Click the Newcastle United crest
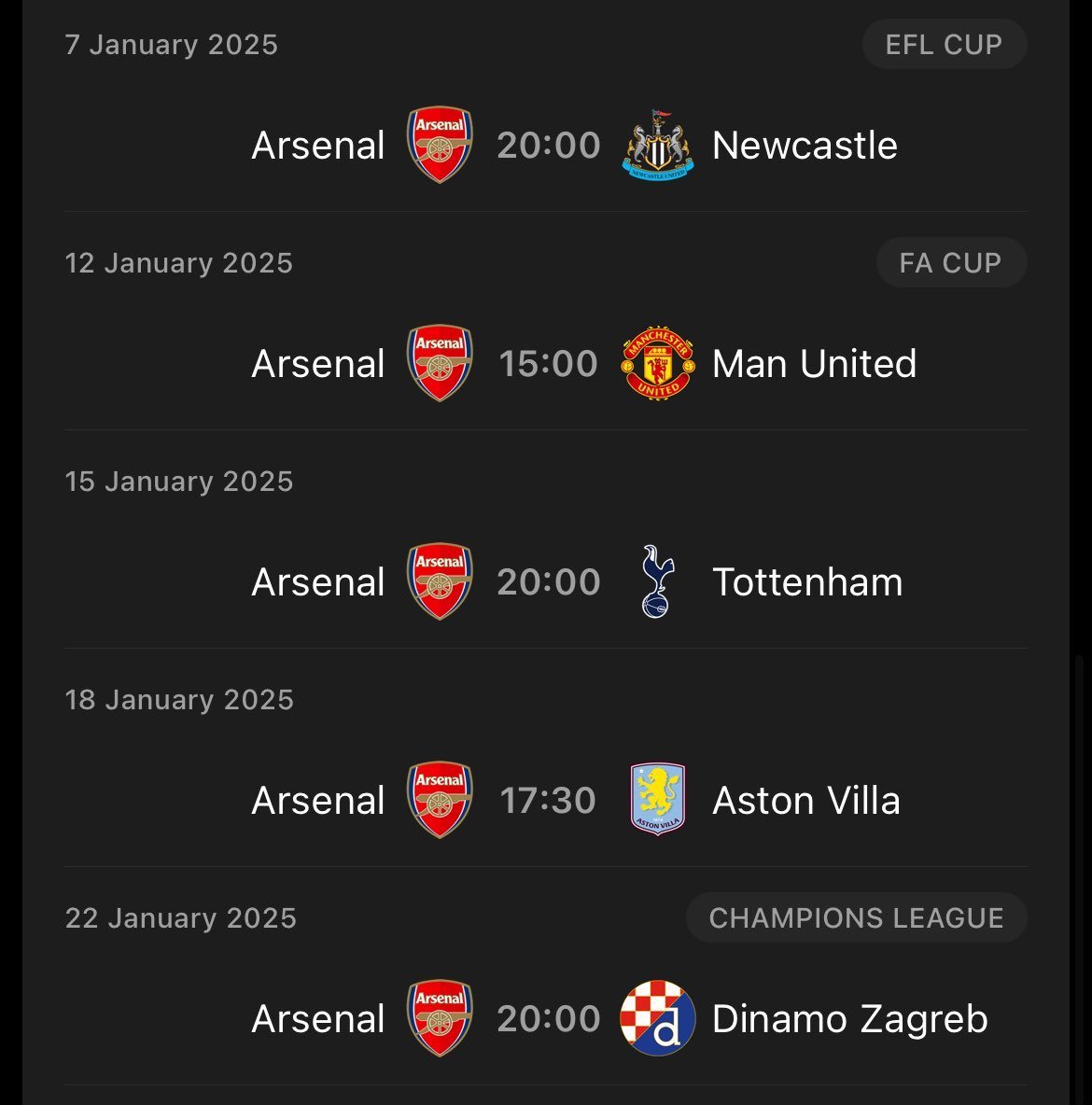Screen dimensions: 1092x1105 tap(658, 145)
